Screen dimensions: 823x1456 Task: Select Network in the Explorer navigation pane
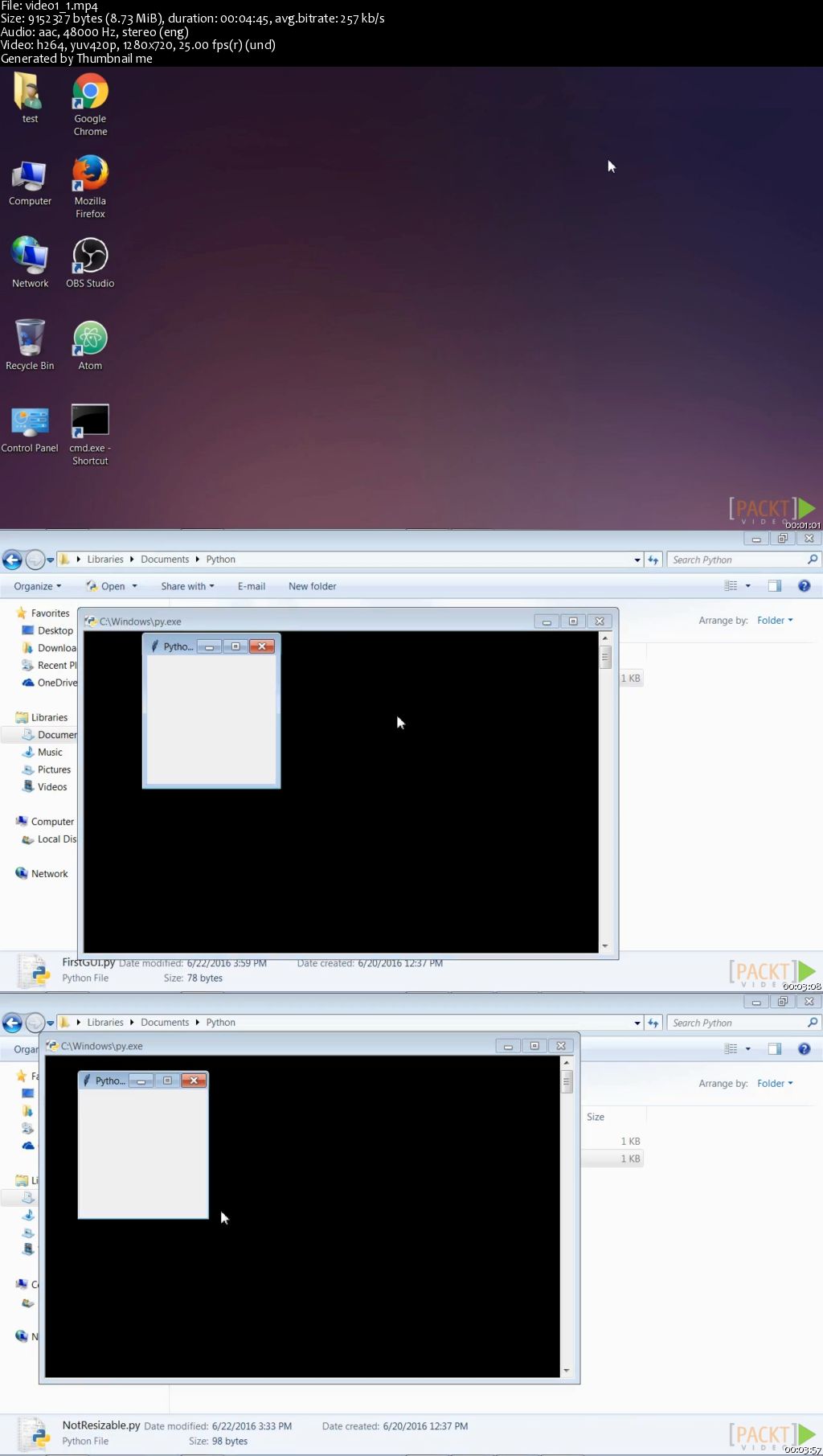coord(42,874)
